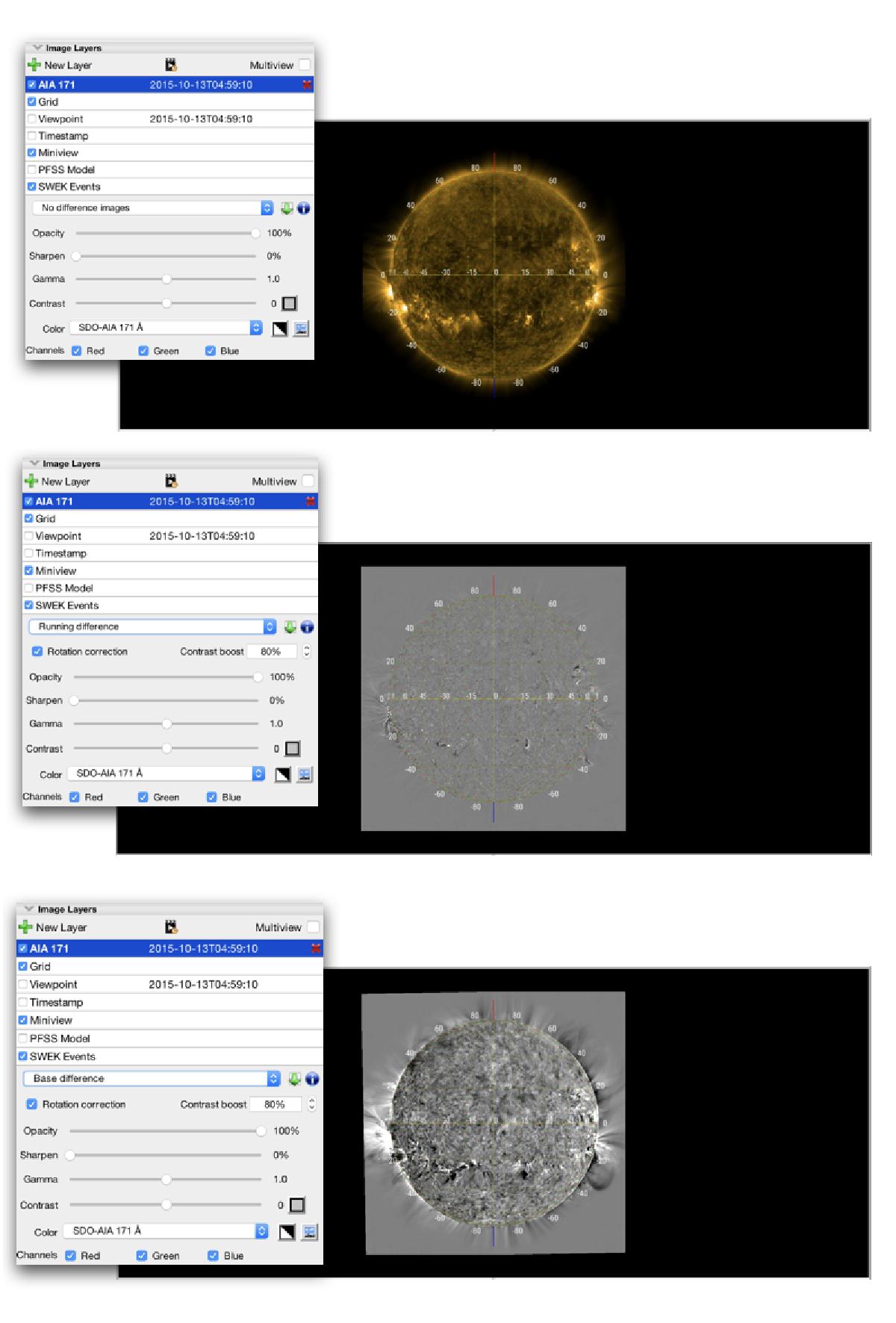Click the blue info icon beside Base difference dropdown
Image resolution: width=896 pixels, height=1323 pixels.
pyautogui.click(x=312, y=1079)
